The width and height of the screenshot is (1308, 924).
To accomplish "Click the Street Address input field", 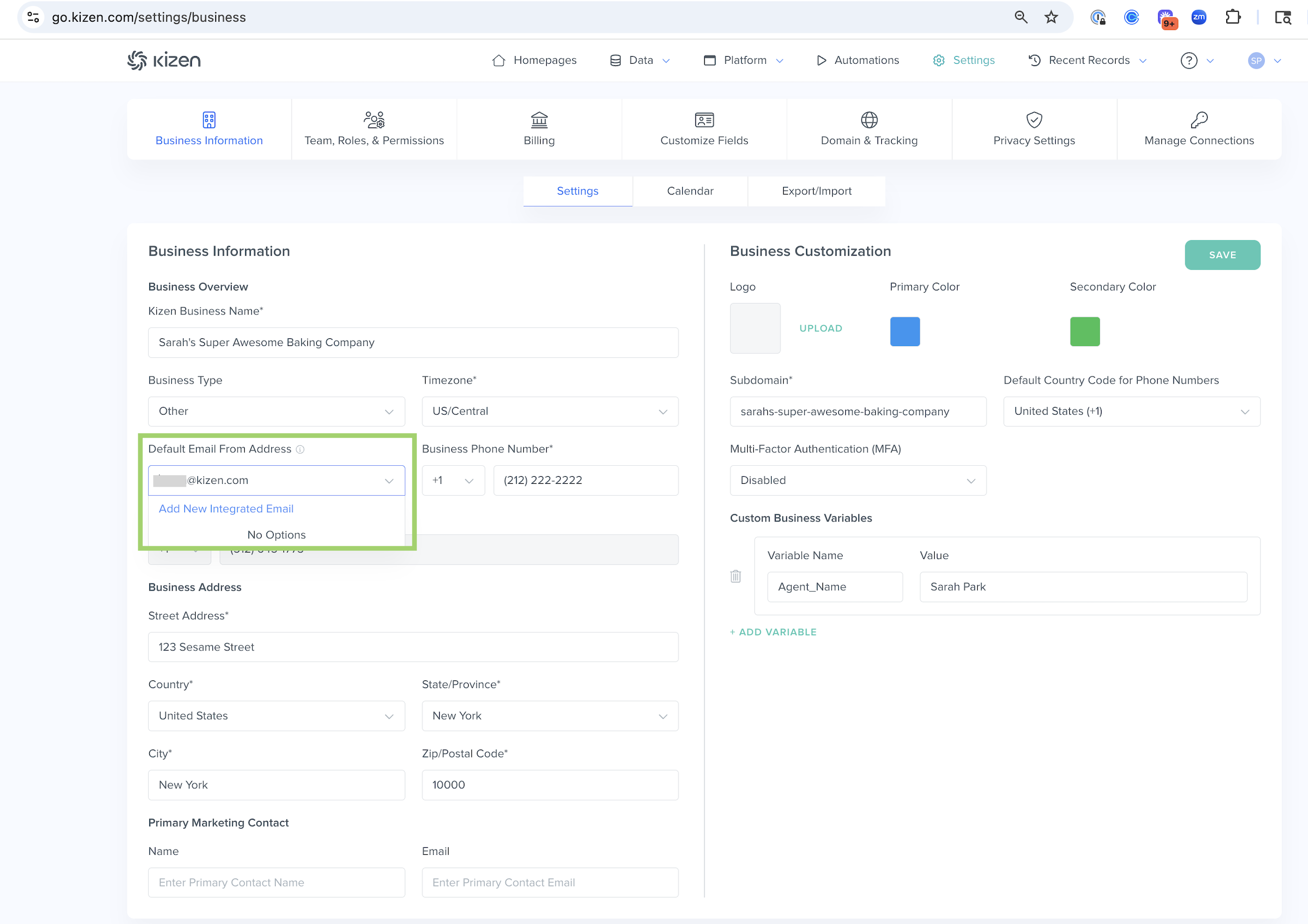I will tap(413, 647).
